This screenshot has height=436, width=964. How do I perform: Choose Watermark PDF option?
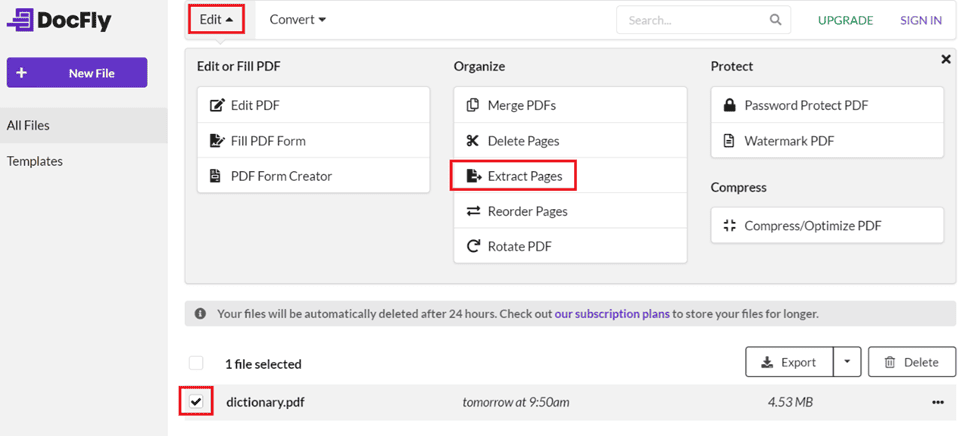tap(827, 141)
